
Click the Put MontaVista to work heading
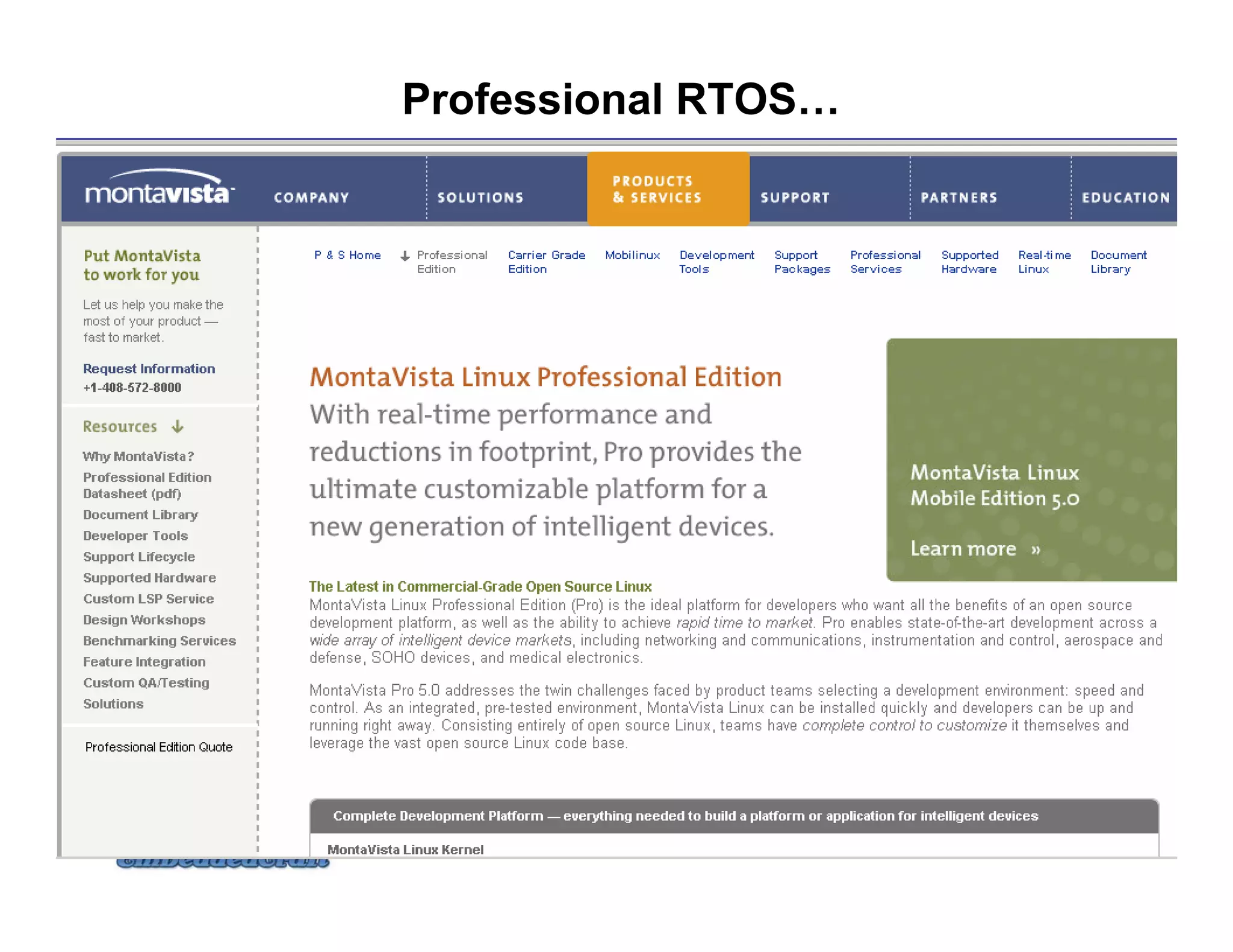pos(142,265)
